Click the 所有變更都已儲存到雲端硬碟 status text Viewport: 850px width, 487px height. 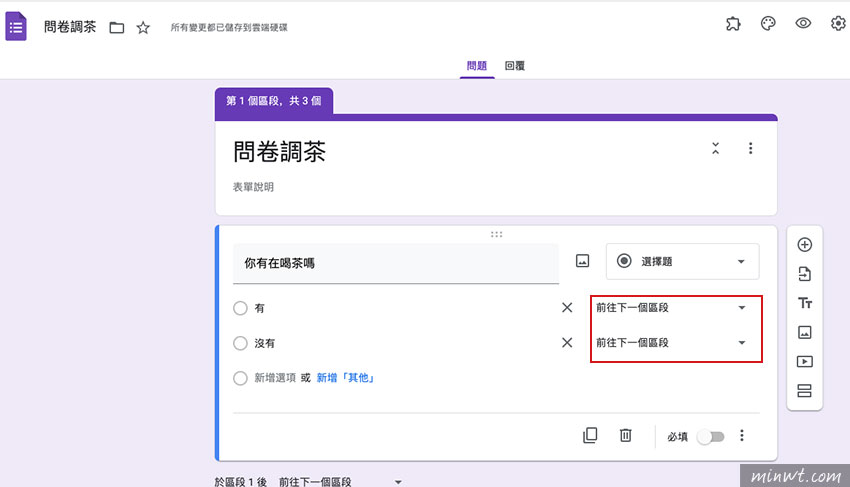[x=229, y=28]
